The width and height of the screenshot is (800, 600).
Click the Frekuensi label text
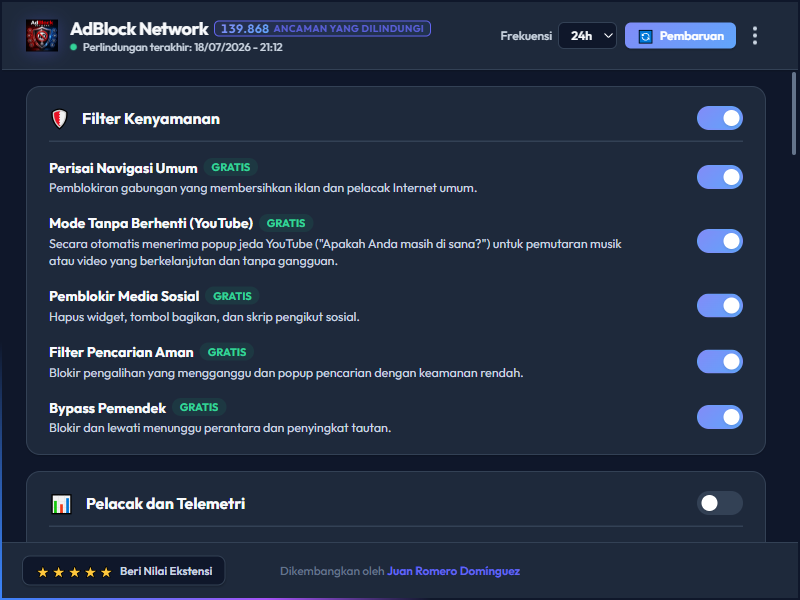pos(526,36)
